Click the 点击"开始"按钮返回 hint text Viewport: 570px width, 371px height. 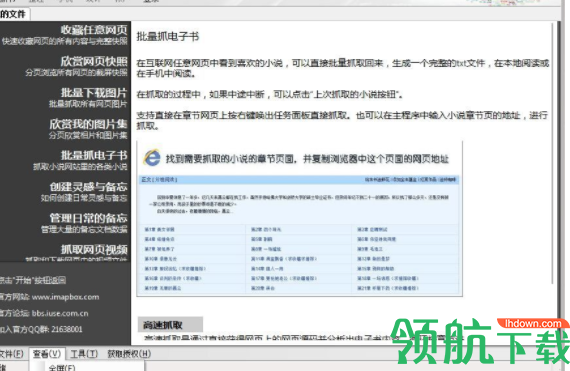tap(33, 280)
